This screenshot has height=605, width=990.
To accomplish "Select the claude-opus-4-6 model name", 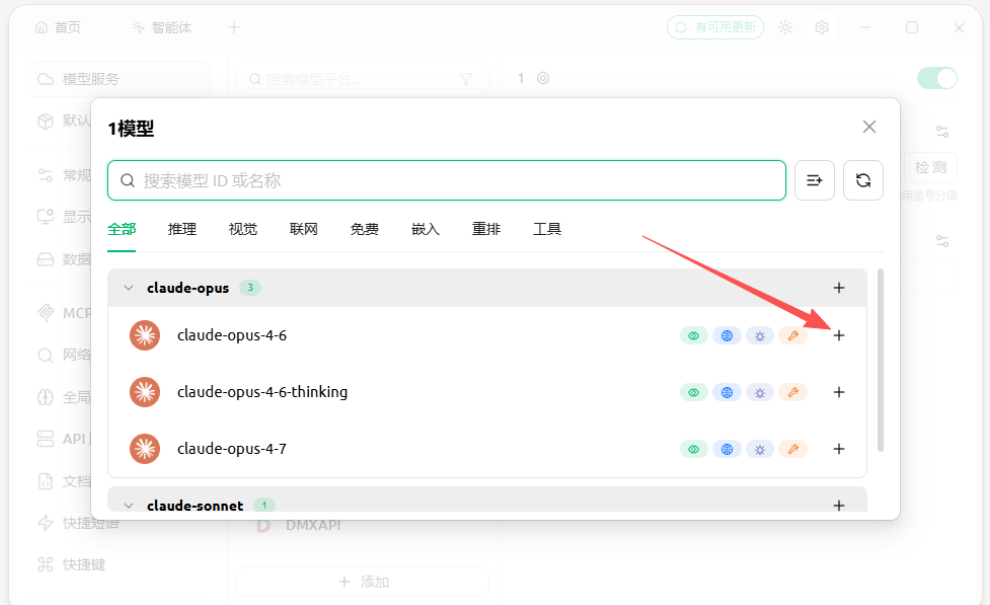I will point(232,335).
